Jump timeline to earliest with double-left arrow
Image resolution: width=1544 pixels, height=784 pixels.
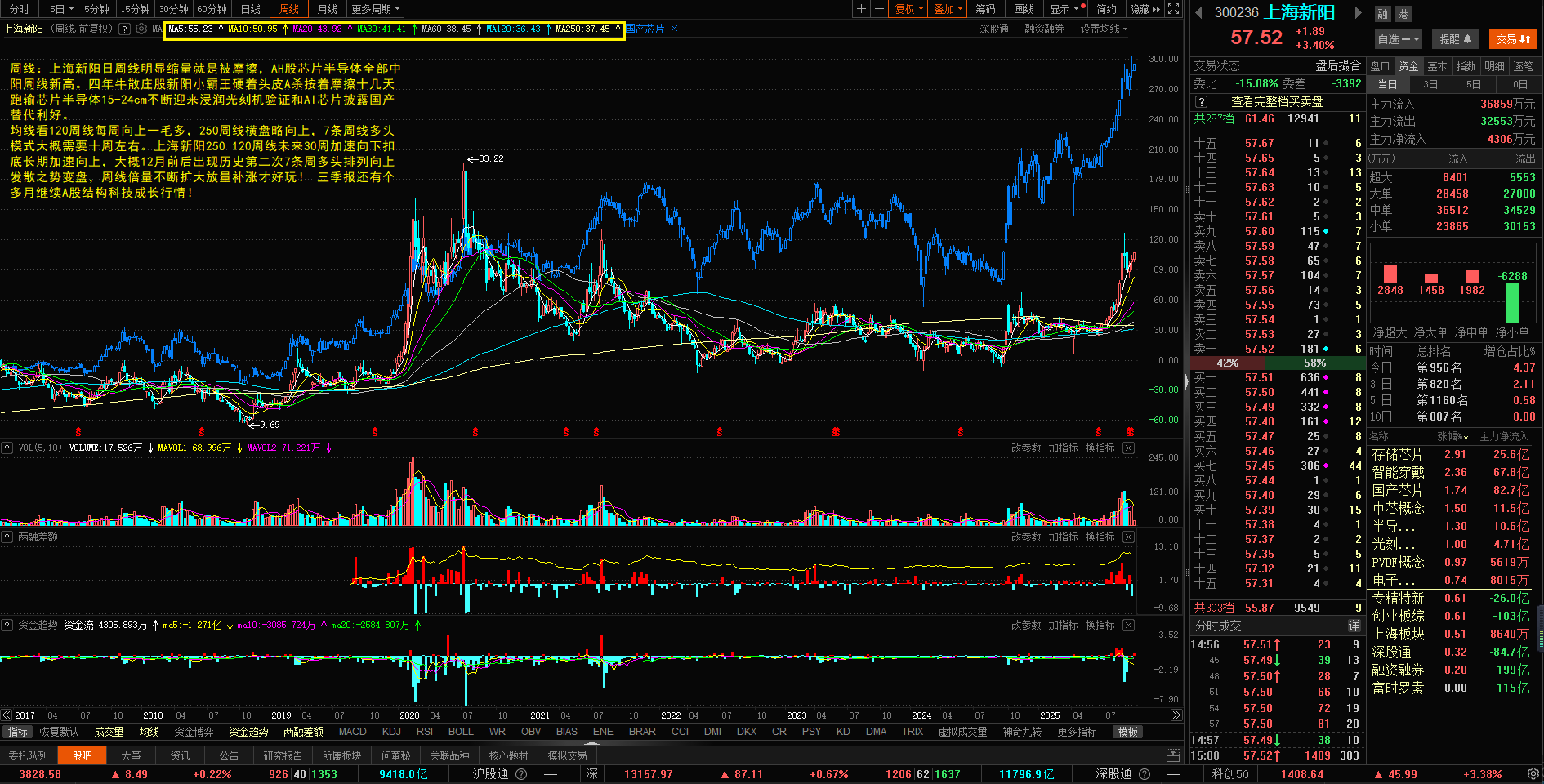pyautogui.click(x=7, y=715)
